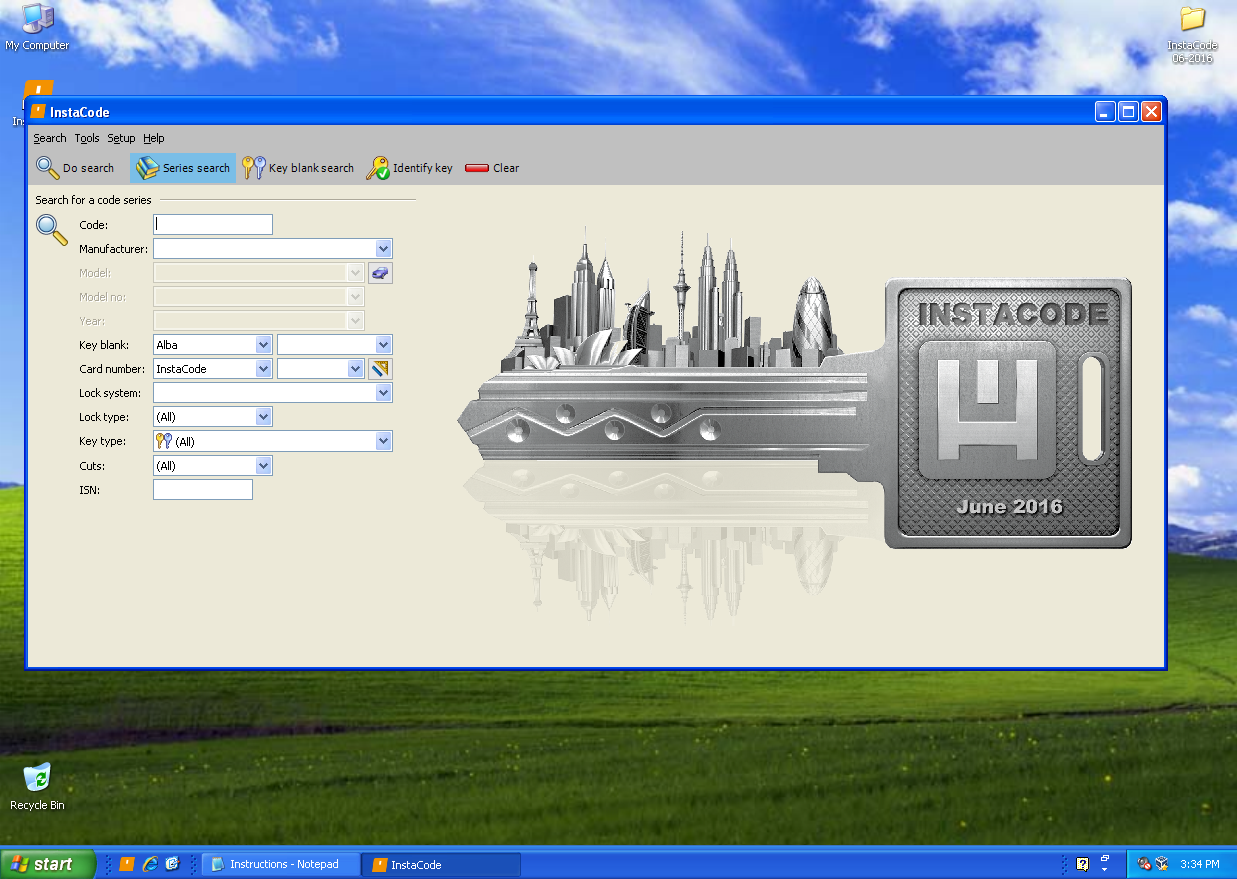Launch Internet Explorer from quick launch
Image resolution: width=1237 pixels, height=879 pixels.
pyautogui.click(x=150, y=864)
